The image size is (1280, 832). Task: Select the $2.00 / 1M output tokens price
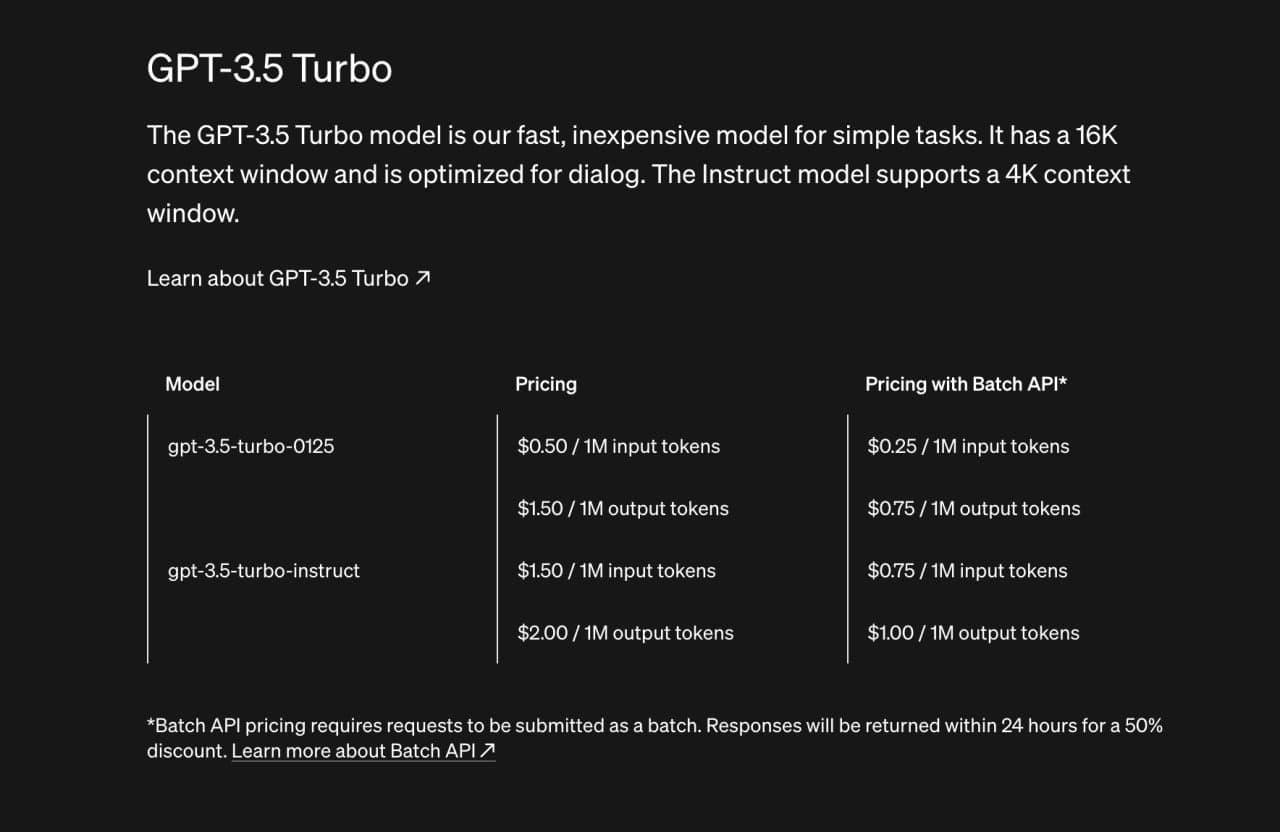point(625,633)
